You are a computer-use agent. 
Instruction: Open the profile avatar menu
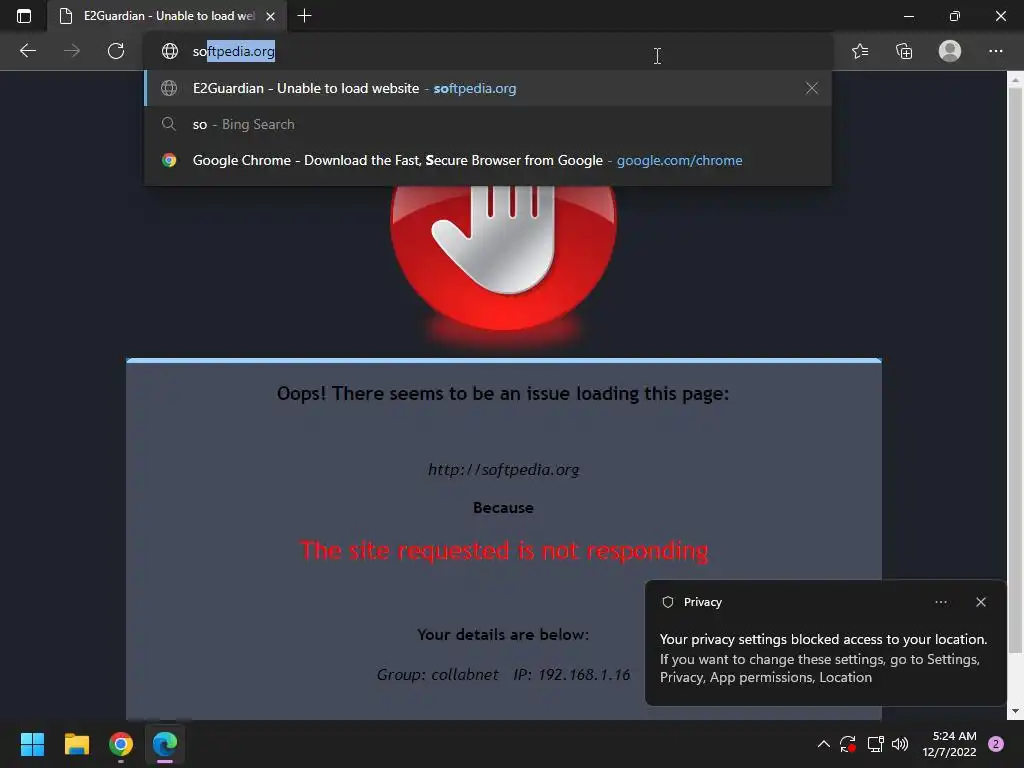pos(950,51)
